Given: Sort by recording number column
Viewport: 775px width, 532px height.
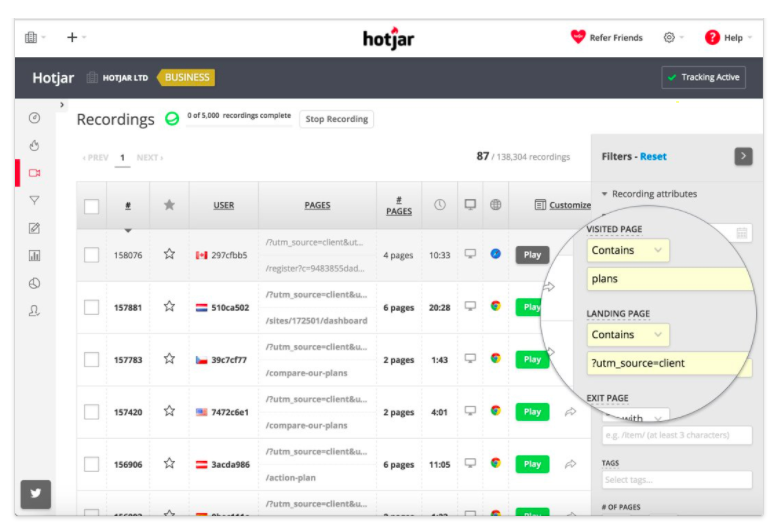Looking at the screenshot, I should tap(128, 205).
